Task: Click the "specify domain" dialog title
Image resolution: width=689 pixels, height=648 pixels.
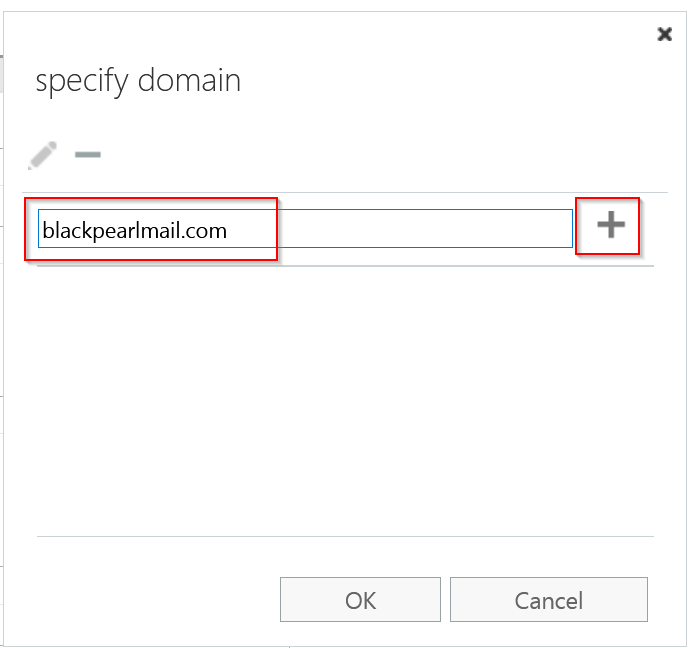Action: point(138,81)
